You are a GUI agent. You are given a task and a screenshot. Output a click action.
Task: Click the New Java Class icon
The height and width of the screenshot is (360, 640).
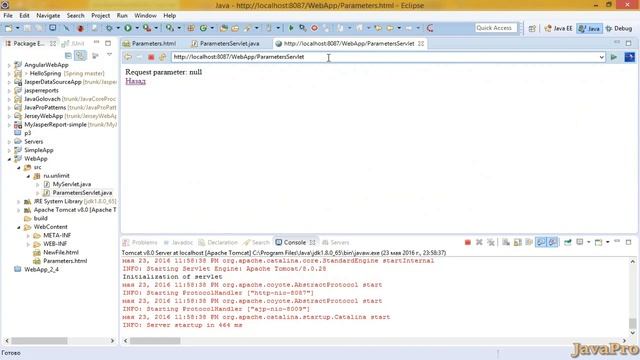[x=203, y=28]
